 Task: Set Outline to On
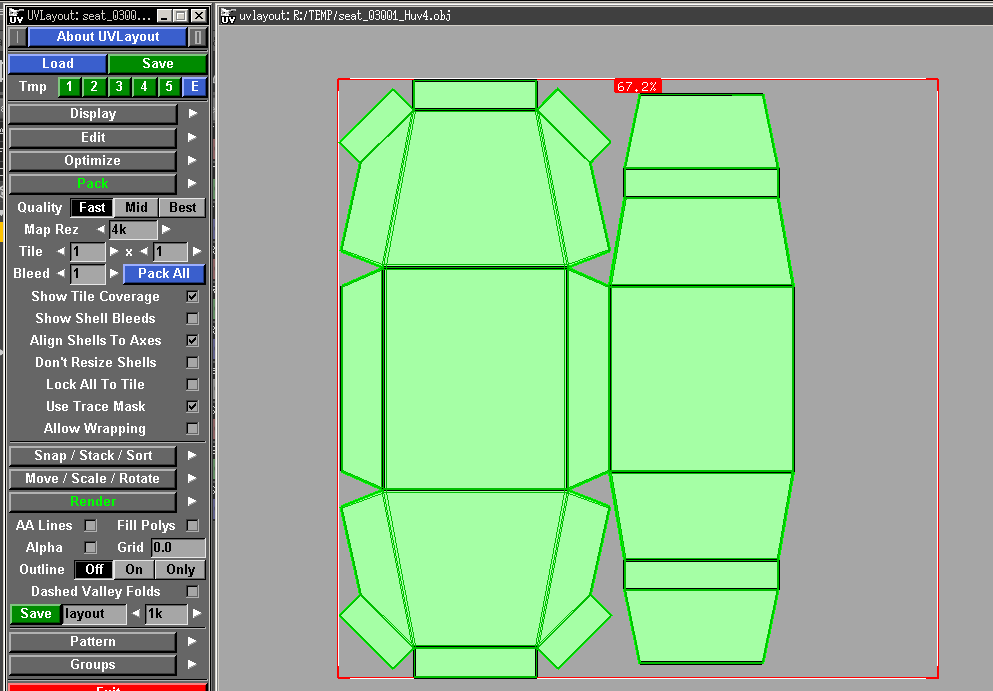click(x=134, y=569)
